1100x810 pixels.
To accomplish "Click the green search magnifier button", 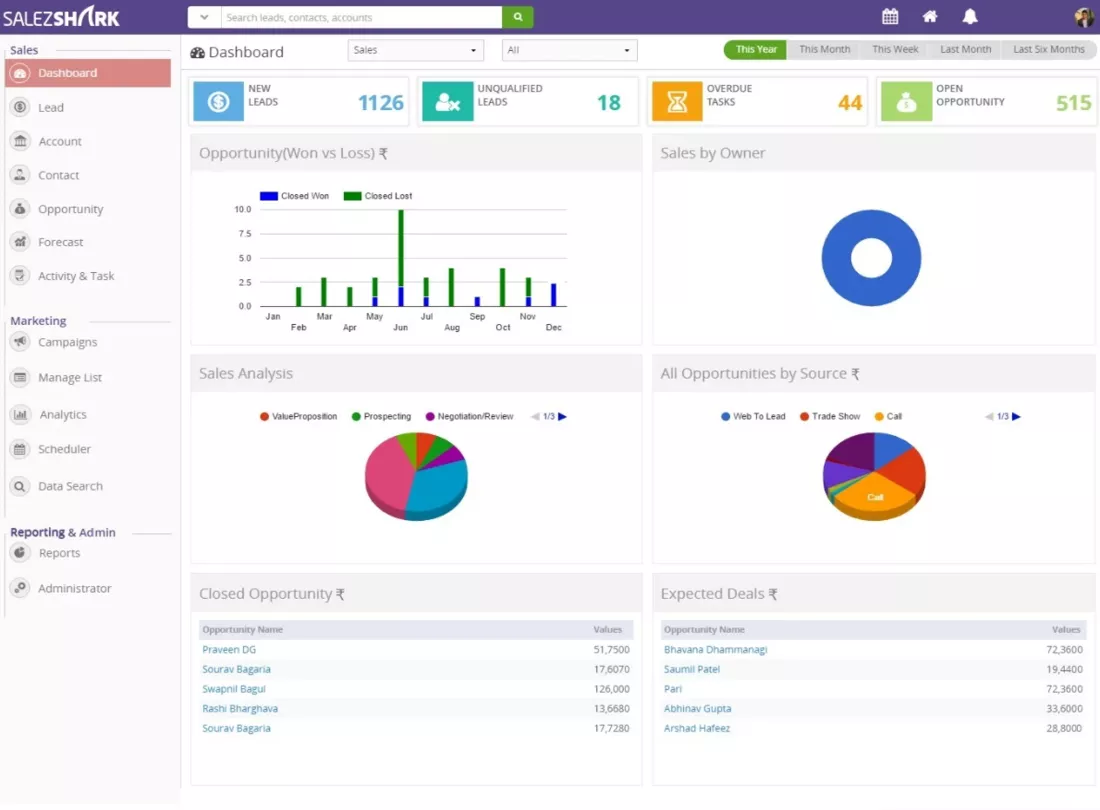I will (518, 17).
